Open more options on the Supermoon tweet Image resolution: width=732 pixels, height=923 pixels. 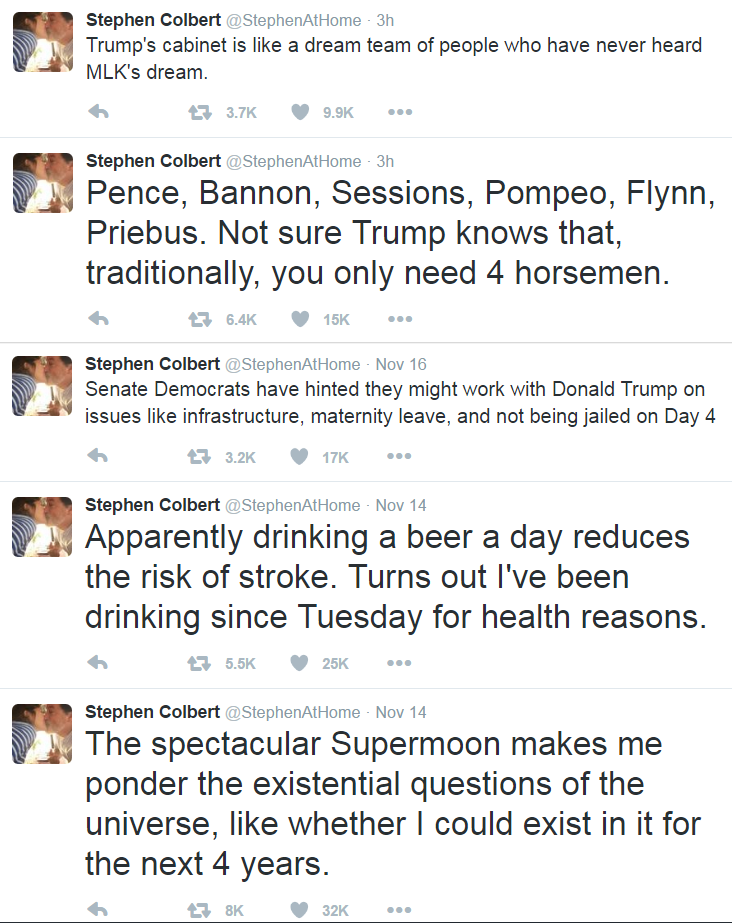(x=400, y=910)
